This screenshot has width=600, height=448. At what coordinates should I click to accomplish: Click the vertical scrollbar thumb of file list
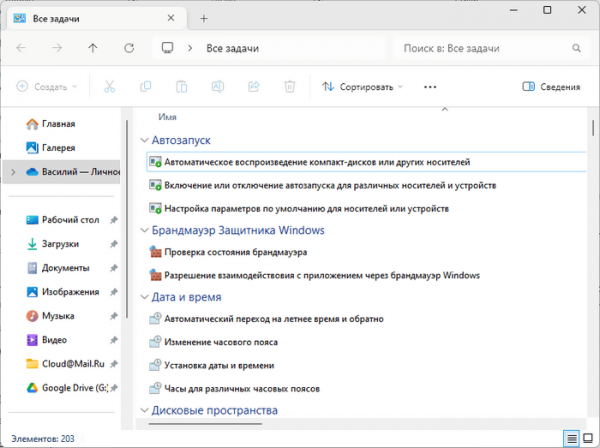coord(593,128)
